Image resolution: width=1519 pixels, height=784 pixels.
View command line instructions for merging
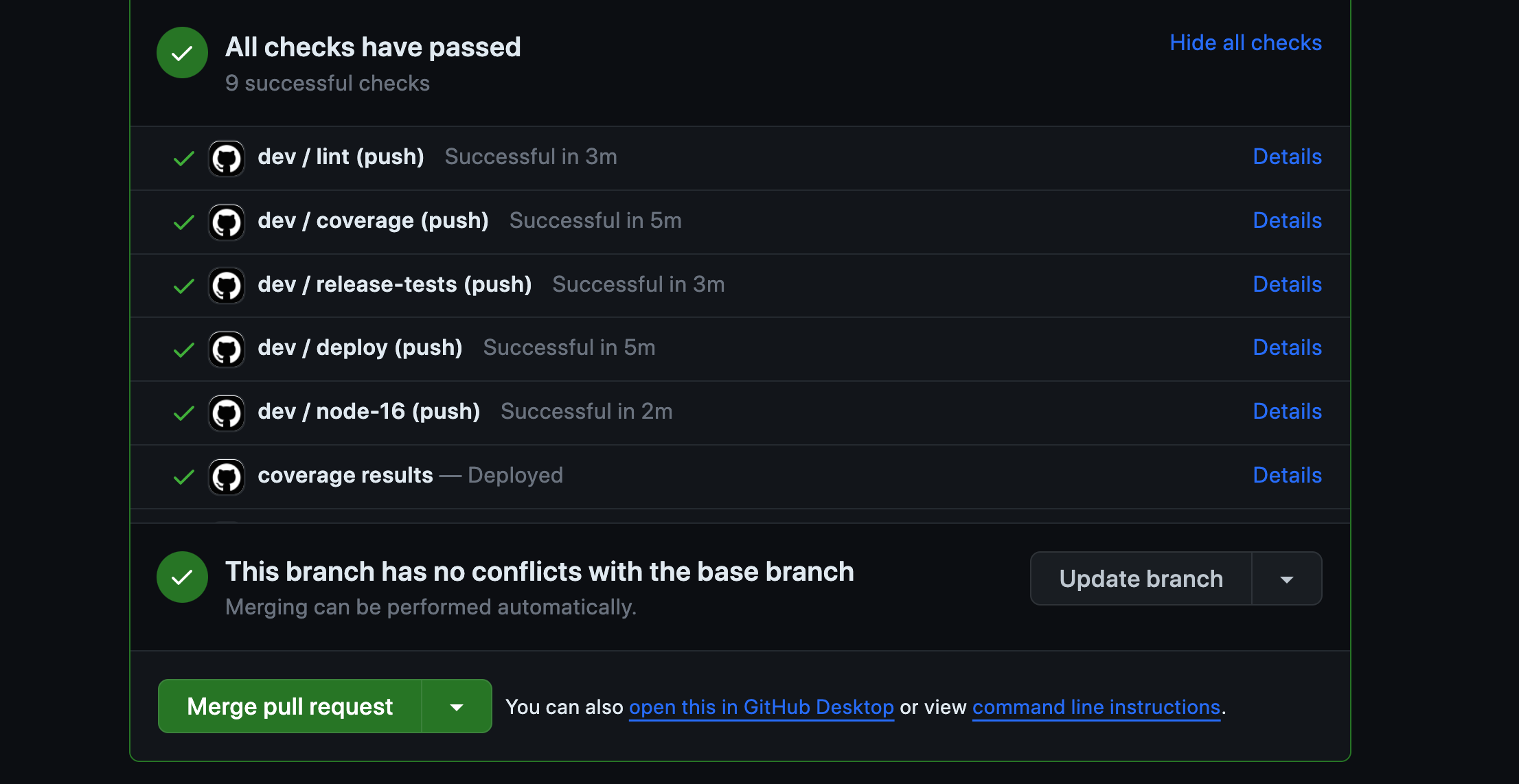coord(1096,706)
